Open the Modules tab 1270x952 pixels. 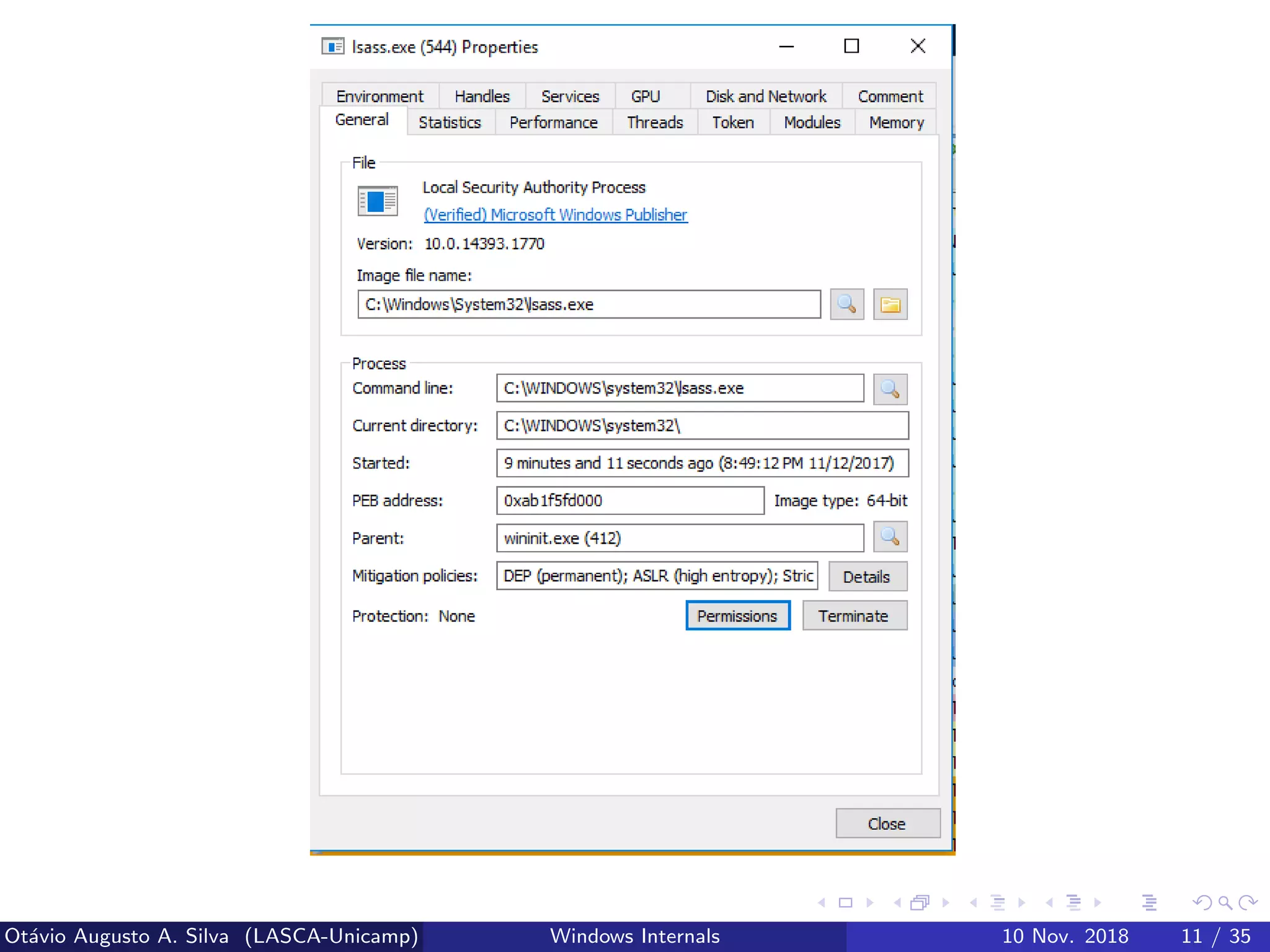pyautogui.click(x=812, y=122)
